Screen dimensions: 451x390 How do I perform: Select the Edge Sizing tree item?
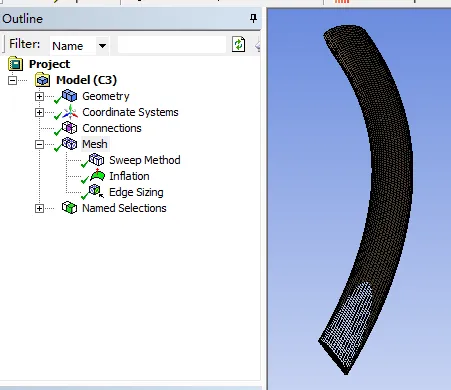(x=136, y=192)
